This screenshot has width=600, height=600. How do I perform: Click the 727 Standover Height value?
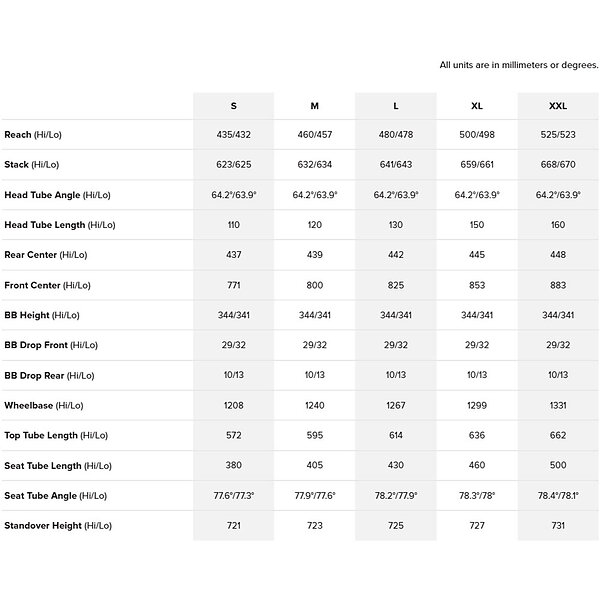tap(476, 525)
